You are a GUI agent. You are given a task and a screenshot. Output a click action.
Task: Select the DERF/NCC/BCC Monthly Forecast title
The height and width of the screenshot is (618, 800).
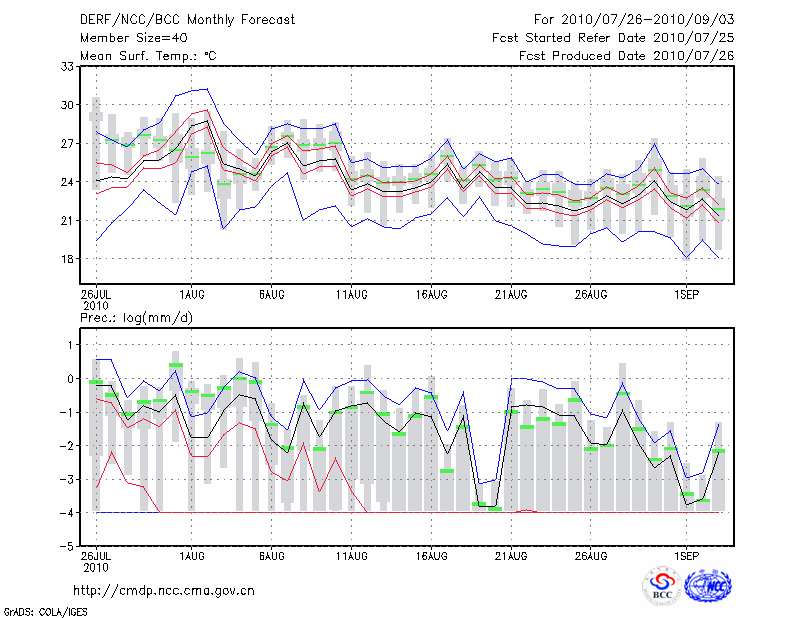coord(176,19)
